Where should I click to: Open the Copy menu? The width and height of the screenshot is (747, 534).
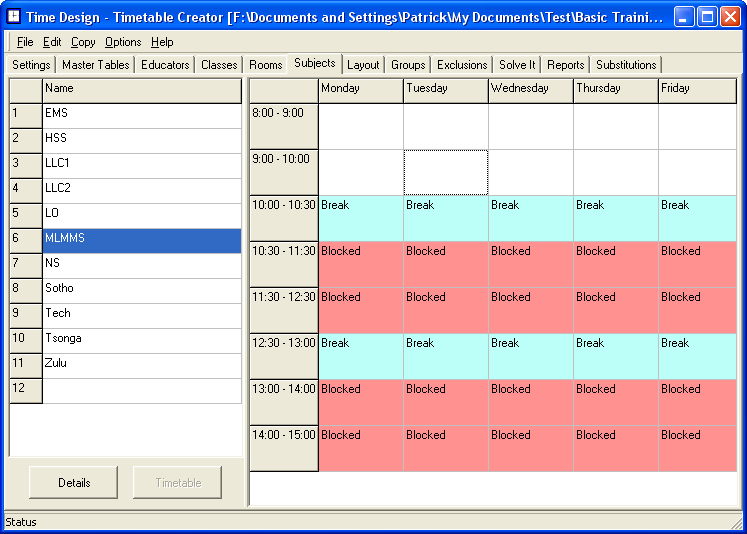point(83,42)
